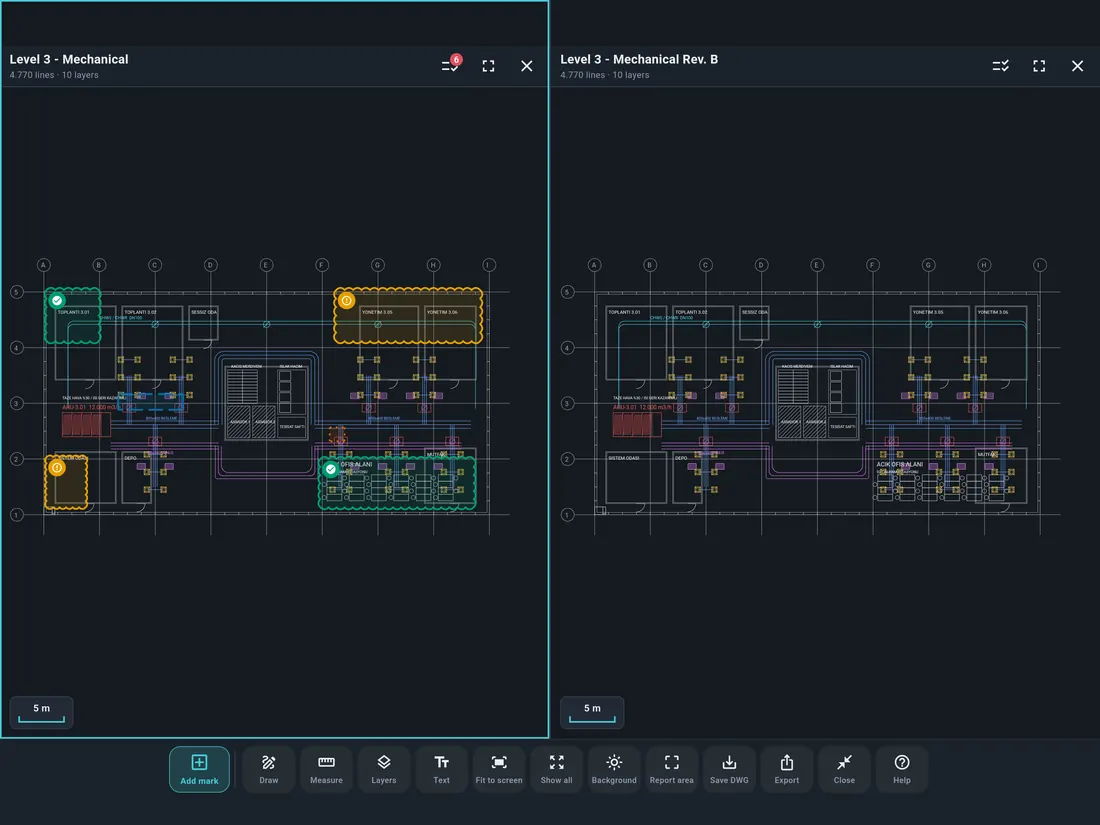Click the 5 m scale bar in left pane
The image size is (1100, 825).
tap(41, 712)
